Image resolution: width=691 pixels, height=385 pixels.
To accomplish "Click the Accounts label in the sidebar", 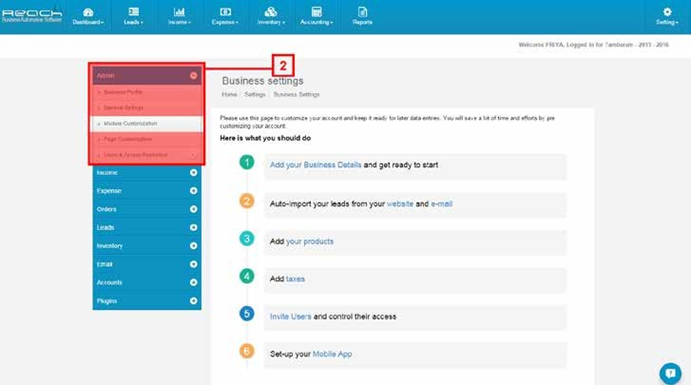I will pyautogui.click(x=109, y=282).
